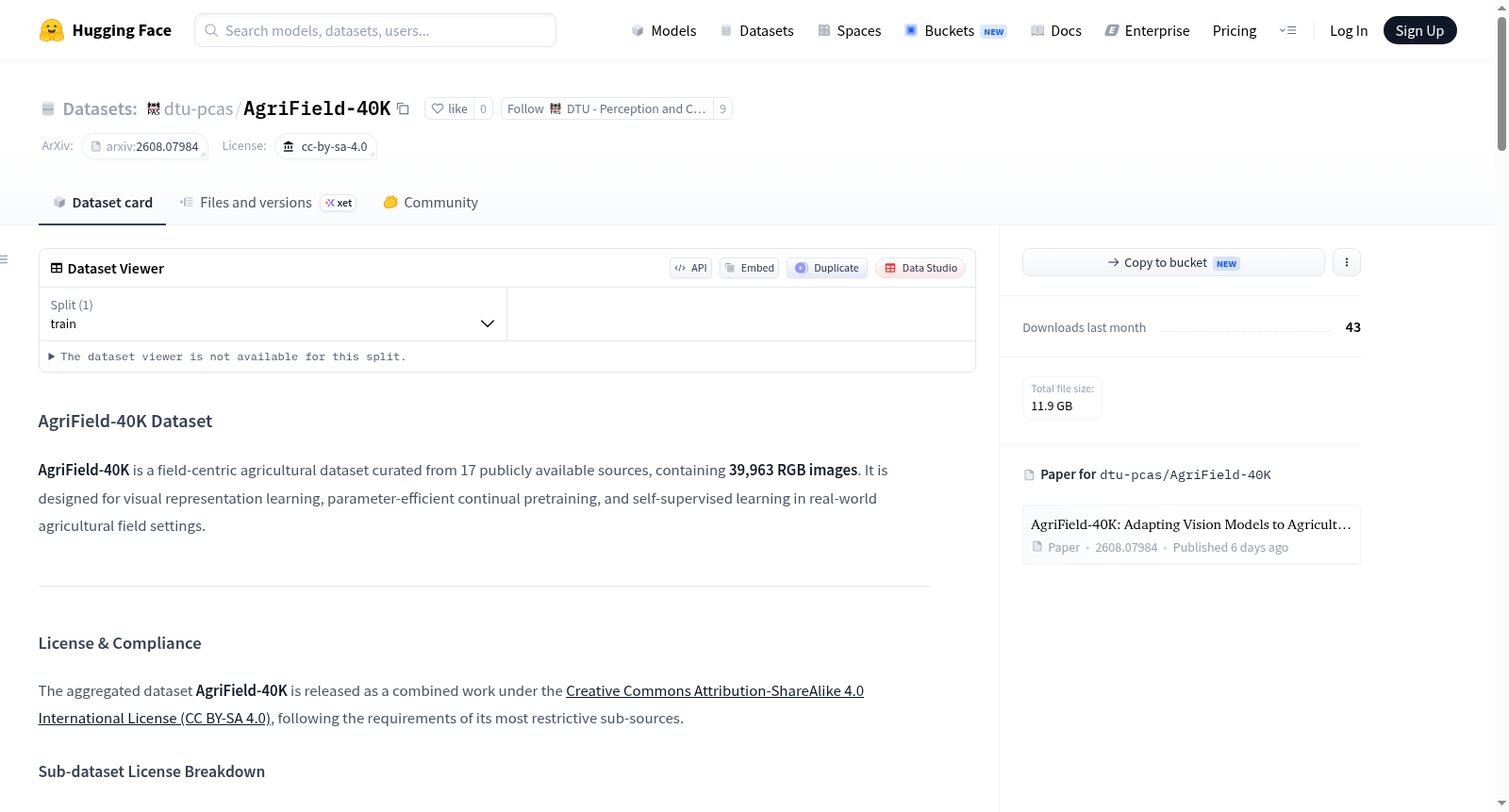1509x812 pixels.
Task: Open the Split train dropdown
Action: pyautogui.click(x=273, y=314)
